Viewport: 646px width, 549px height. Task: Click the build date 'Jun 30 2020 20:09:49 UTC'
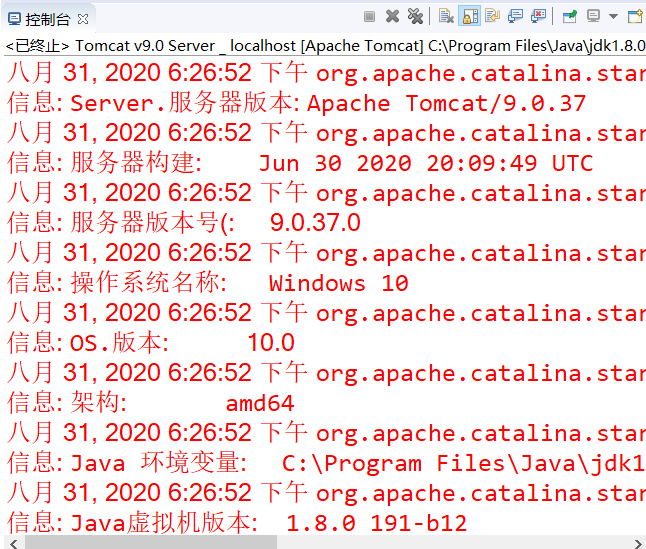(x=426, y=163)
